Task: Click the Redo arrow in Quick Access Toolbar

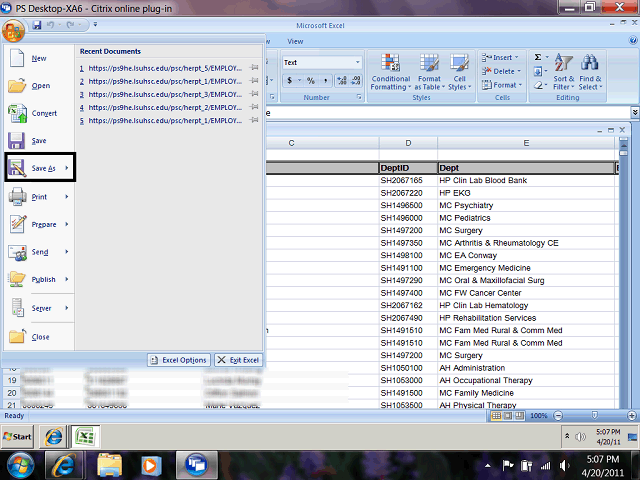Action: pos(70,25)
